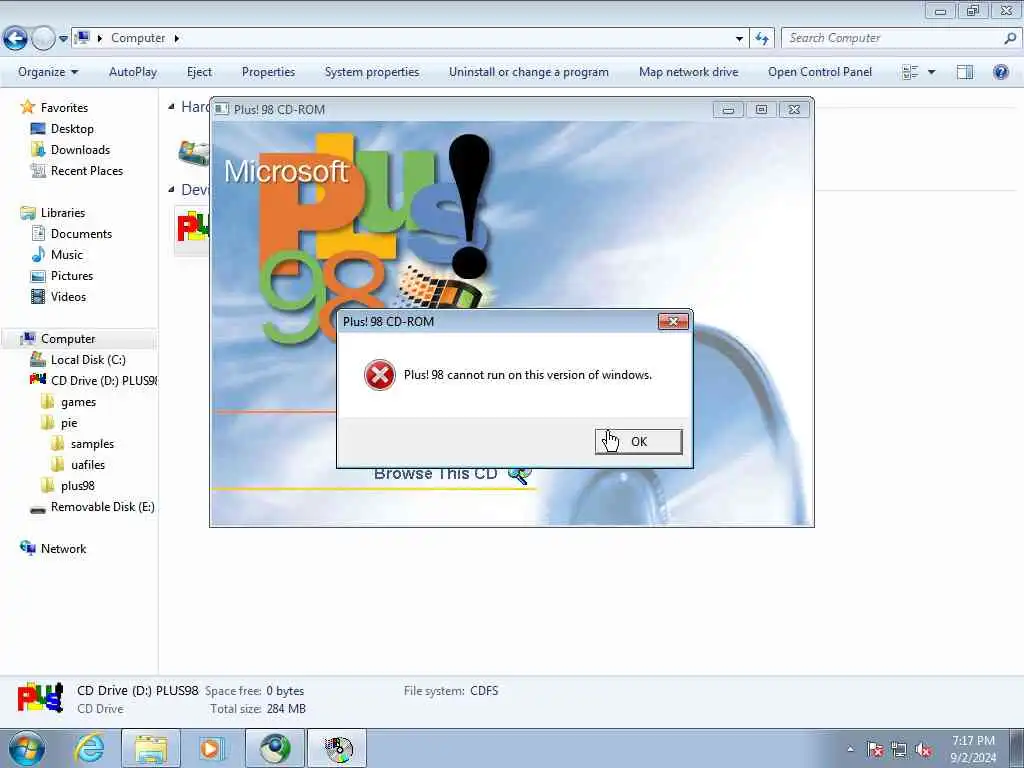The height and width of the screenshot is (768, 1024).
Task: Click the Search Computer field
Action: 893,38
